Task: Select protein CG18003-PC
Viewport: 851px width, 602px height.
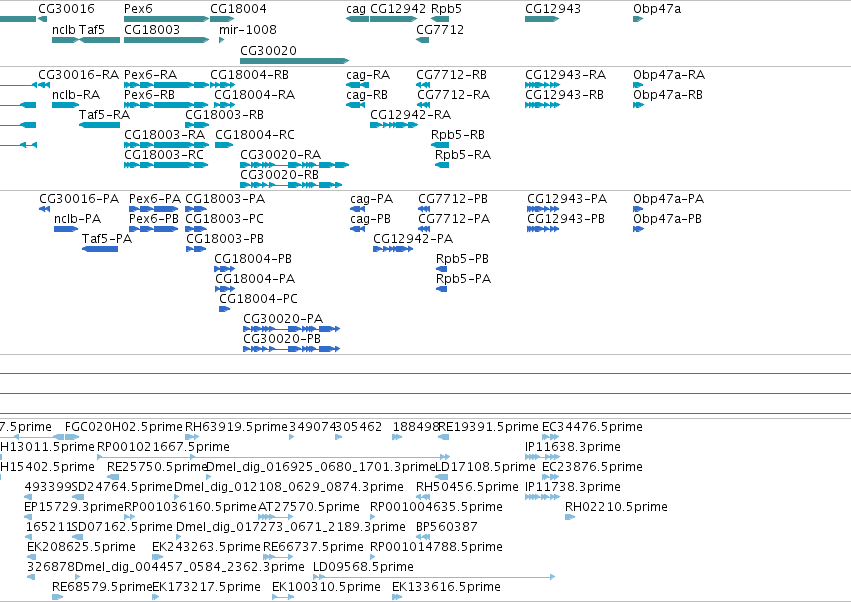Action: coord(196,229)
